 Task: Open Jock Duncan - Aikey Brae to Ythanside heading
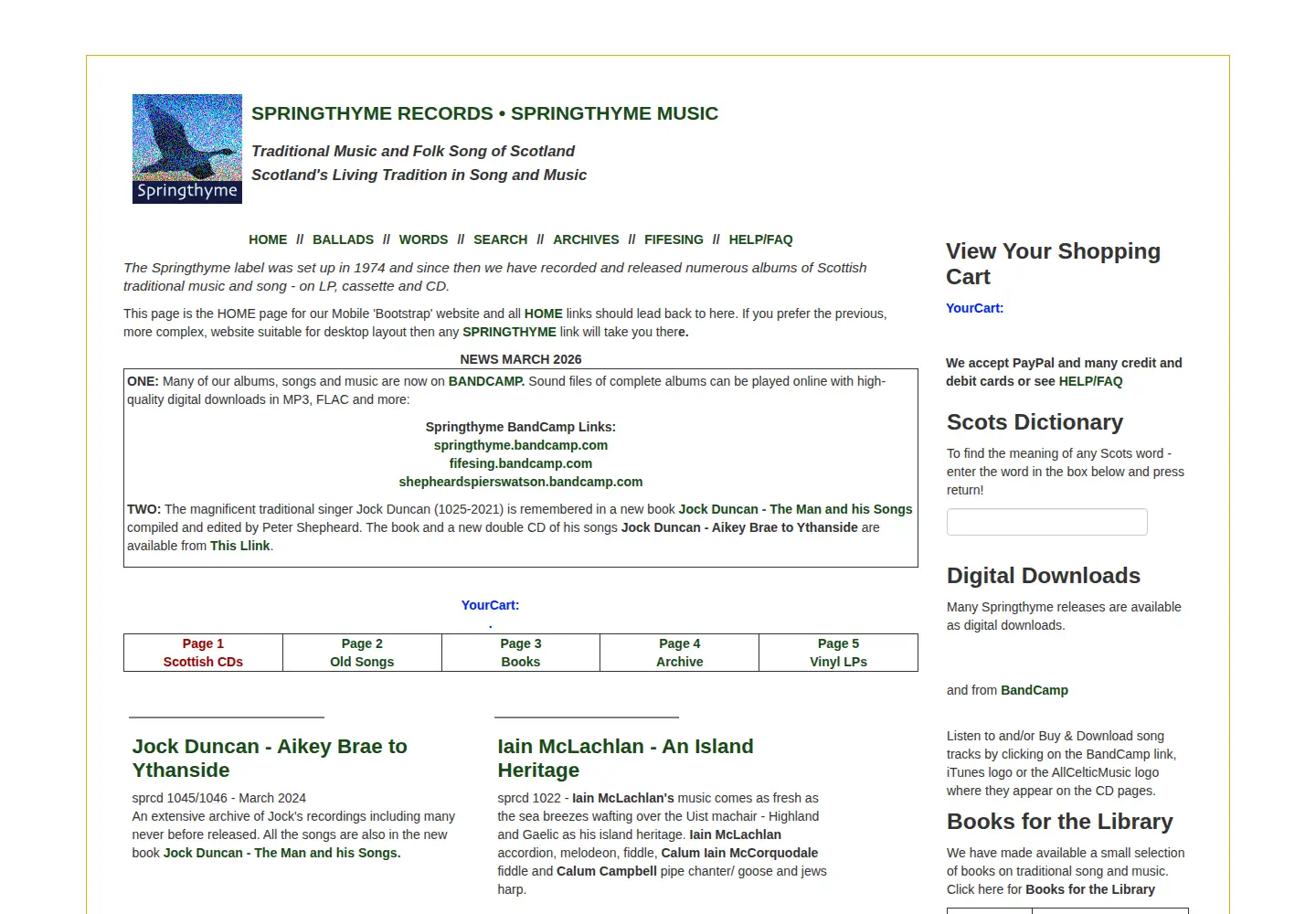[x=270, y=759]
